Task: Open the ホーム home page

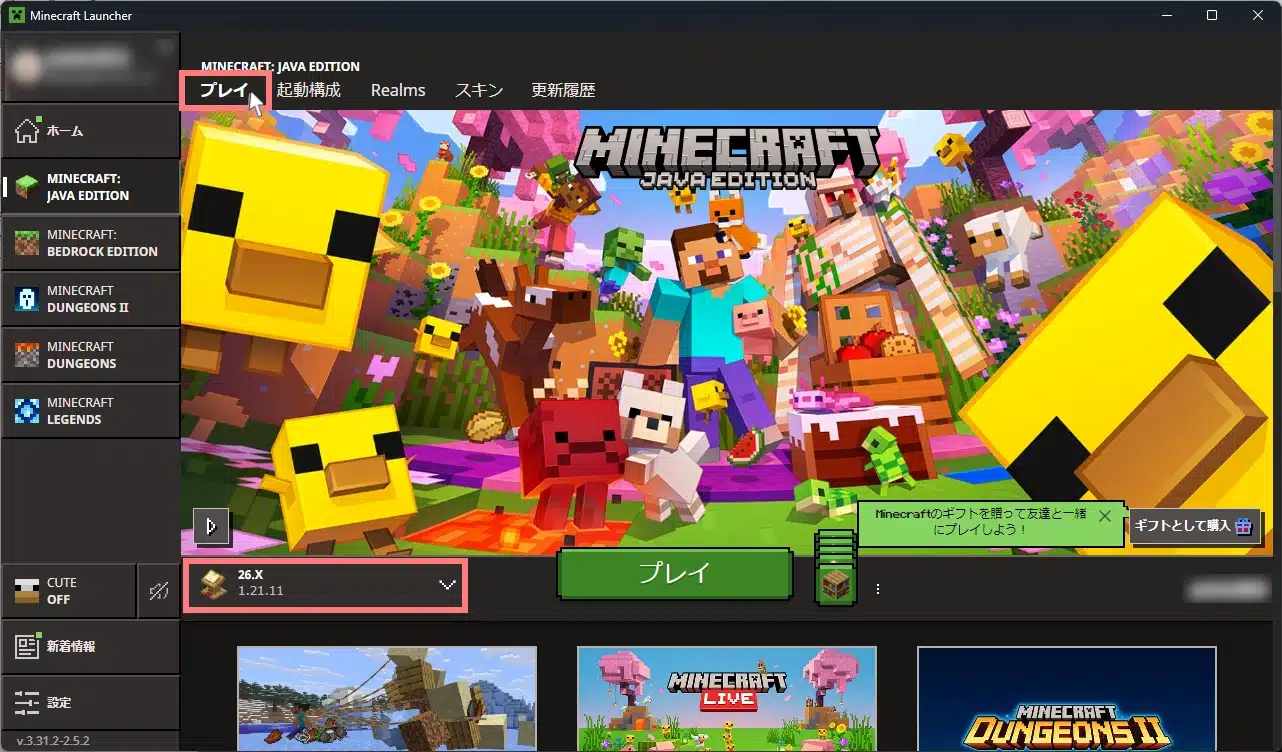Action: [90, 131]
